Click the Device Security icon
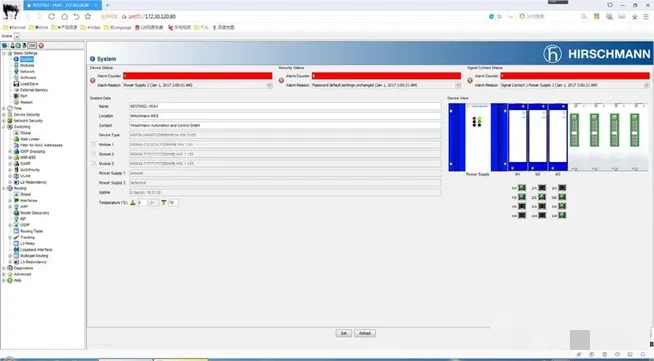 pyautogui.click(x=10, y=114)
